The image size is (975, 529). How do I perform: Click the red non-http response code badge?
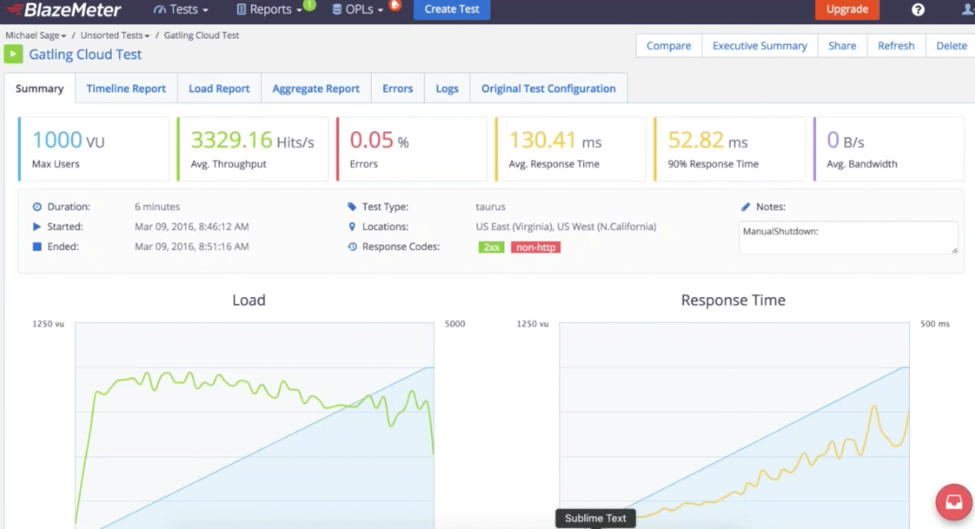click(535, 247)
